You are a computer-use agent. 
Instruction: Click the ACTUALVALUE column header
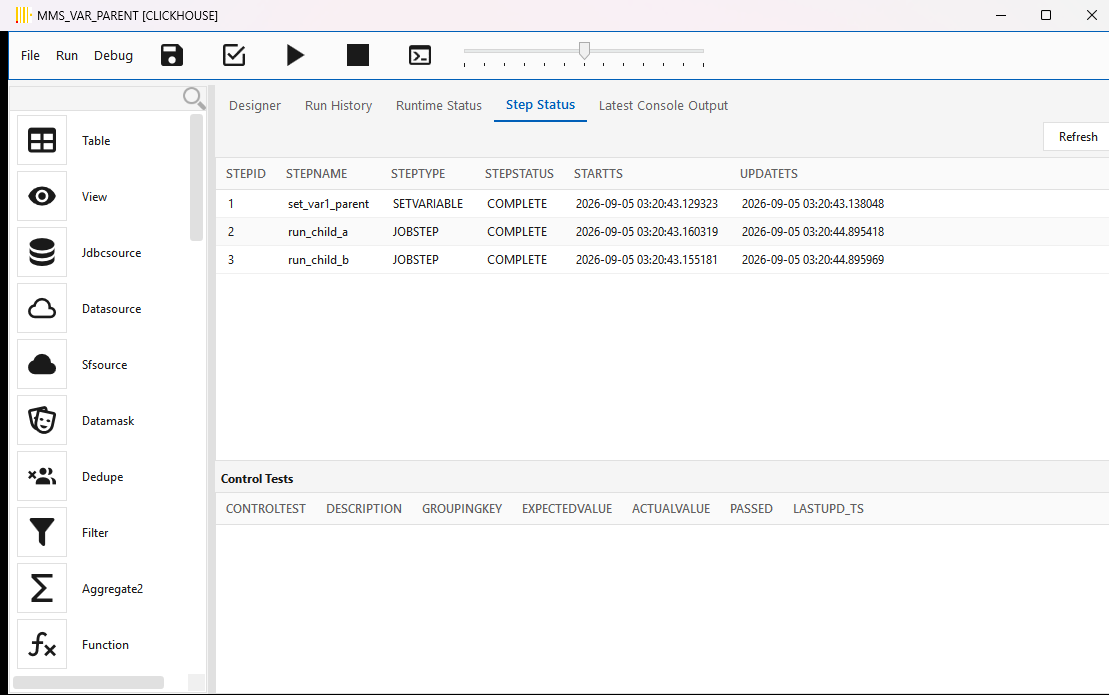[670, 509]
